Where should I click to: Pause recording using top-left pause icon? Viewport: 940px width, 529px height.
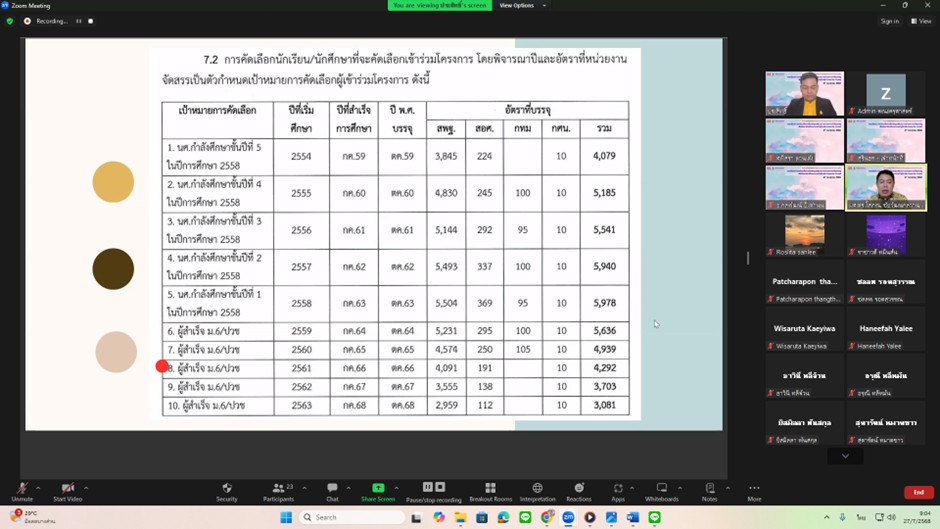[79, 21]
